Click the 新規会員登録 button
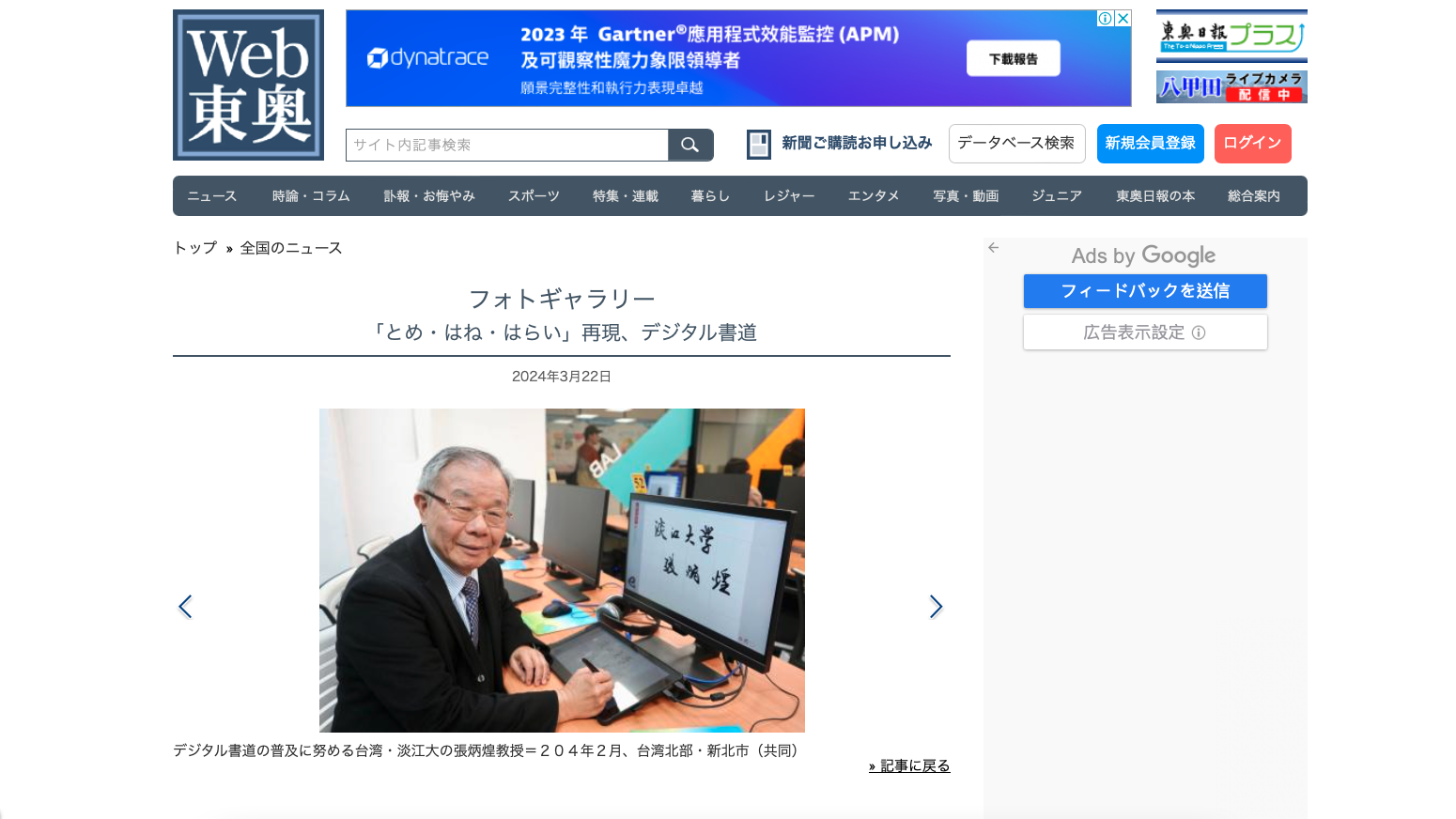 point(1150,143)
